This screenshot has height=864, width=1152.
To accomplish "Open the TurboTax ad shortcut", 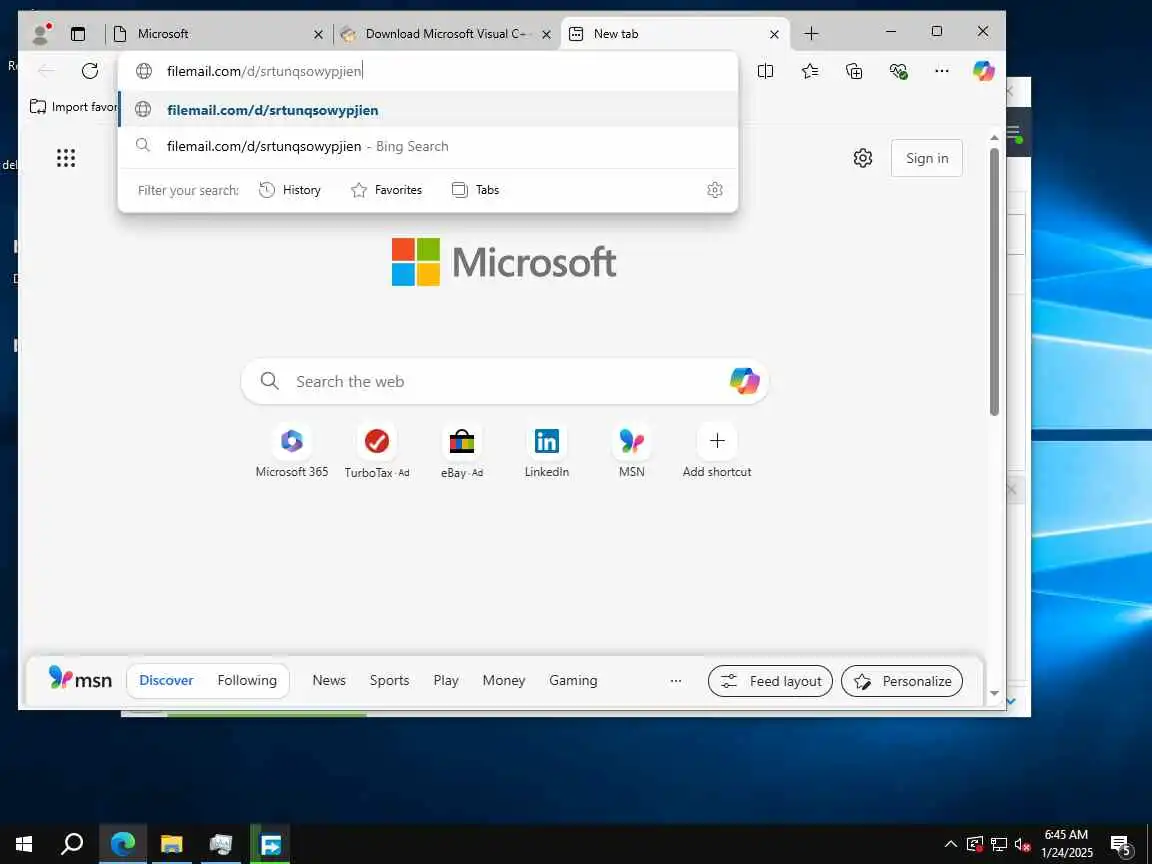I will pyautogui.click(x=377, y=451).
